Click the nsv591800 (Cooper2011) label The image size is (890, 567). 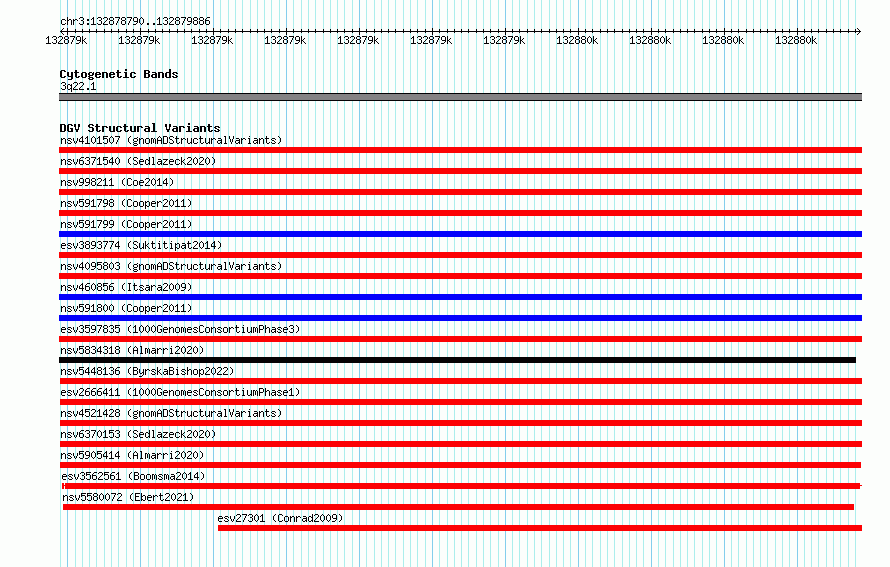coord(126,308)
